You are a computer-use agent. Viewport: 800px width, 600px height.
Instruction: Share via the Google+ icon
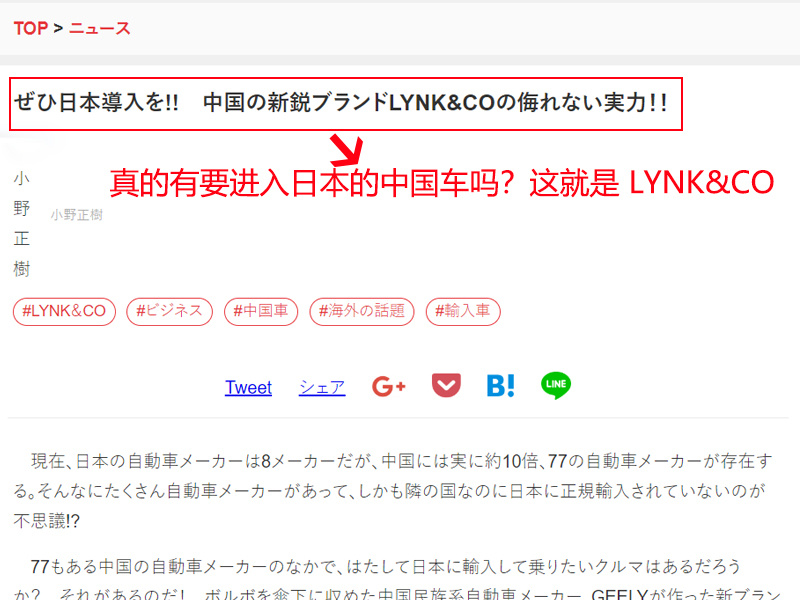(389, 386)
